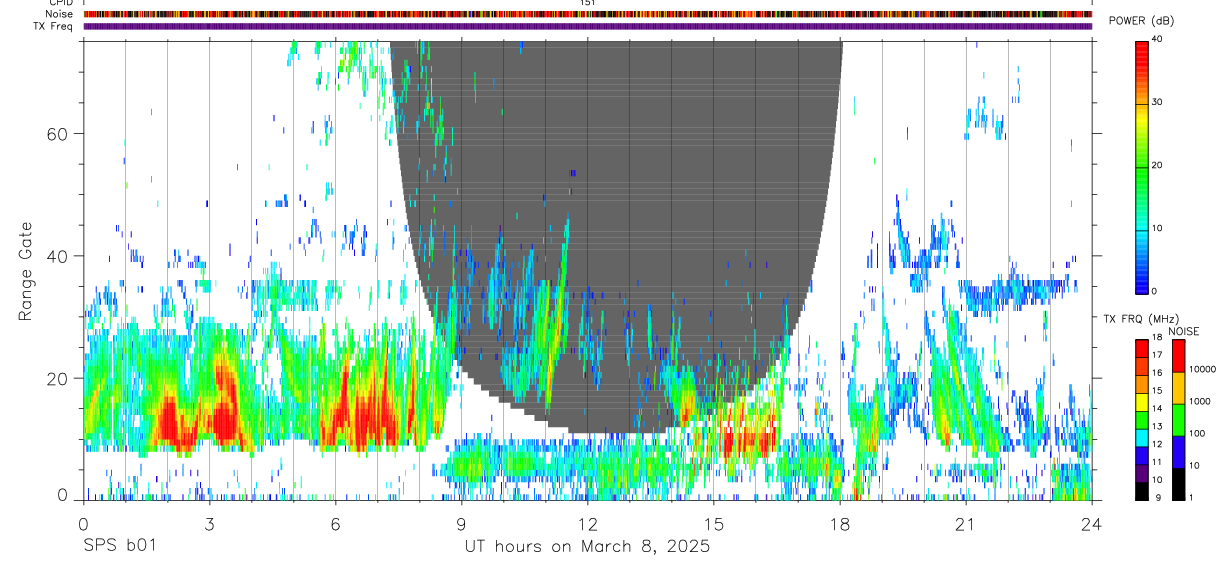Click the 15 hour tick label on time axis
The width and height of the screenshot is (1228, 567).
[713, 524]
